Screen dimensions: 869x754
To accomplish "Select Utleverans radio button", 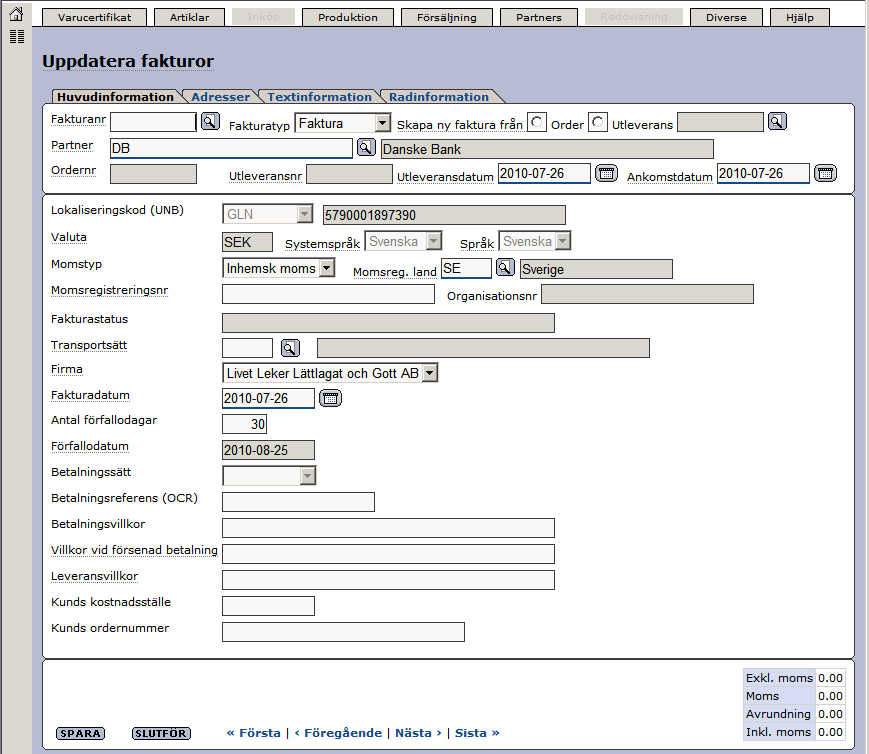I will tap(597, 122).
